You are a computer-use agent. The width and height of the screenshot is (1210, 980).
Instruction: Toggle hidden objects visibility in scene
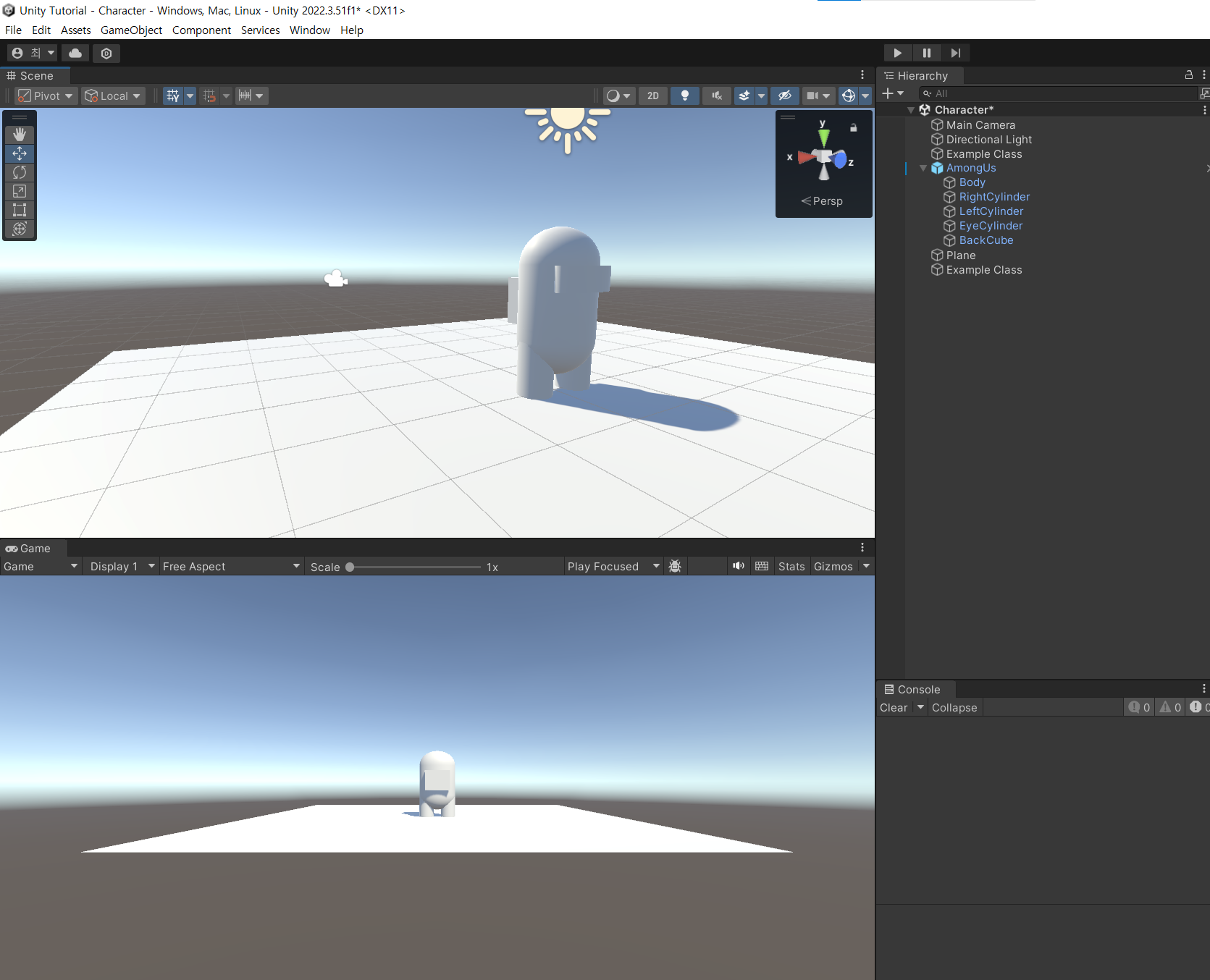(x=785, y=96)
